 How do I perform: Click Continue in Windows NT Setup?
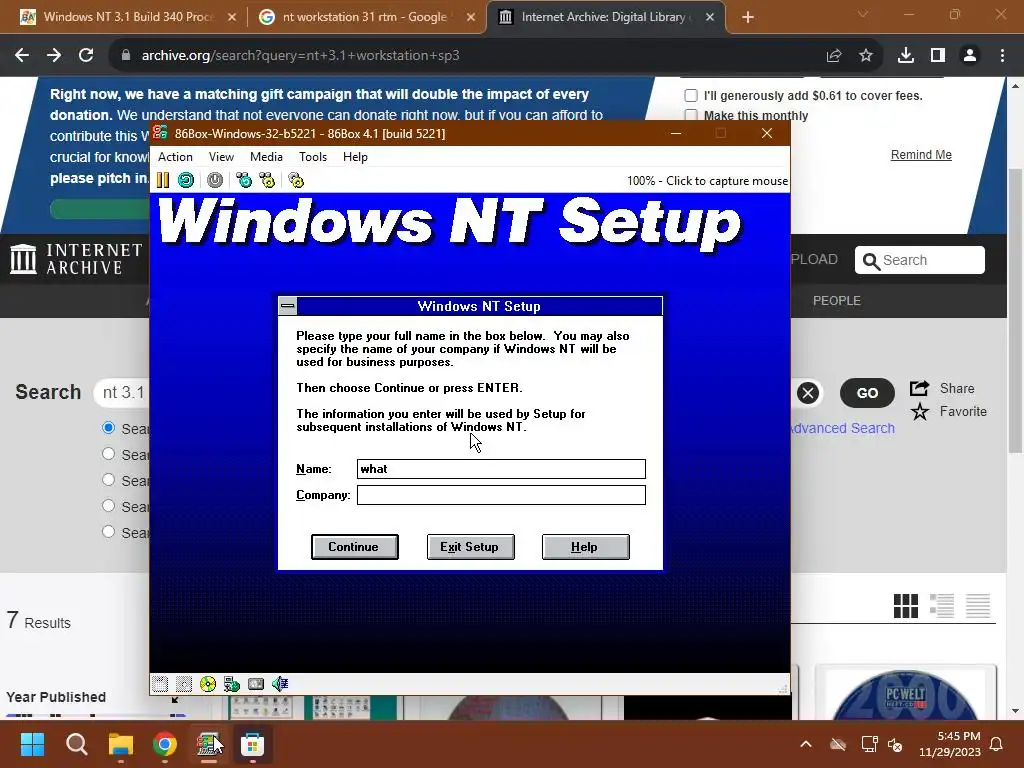click(354, 547)
